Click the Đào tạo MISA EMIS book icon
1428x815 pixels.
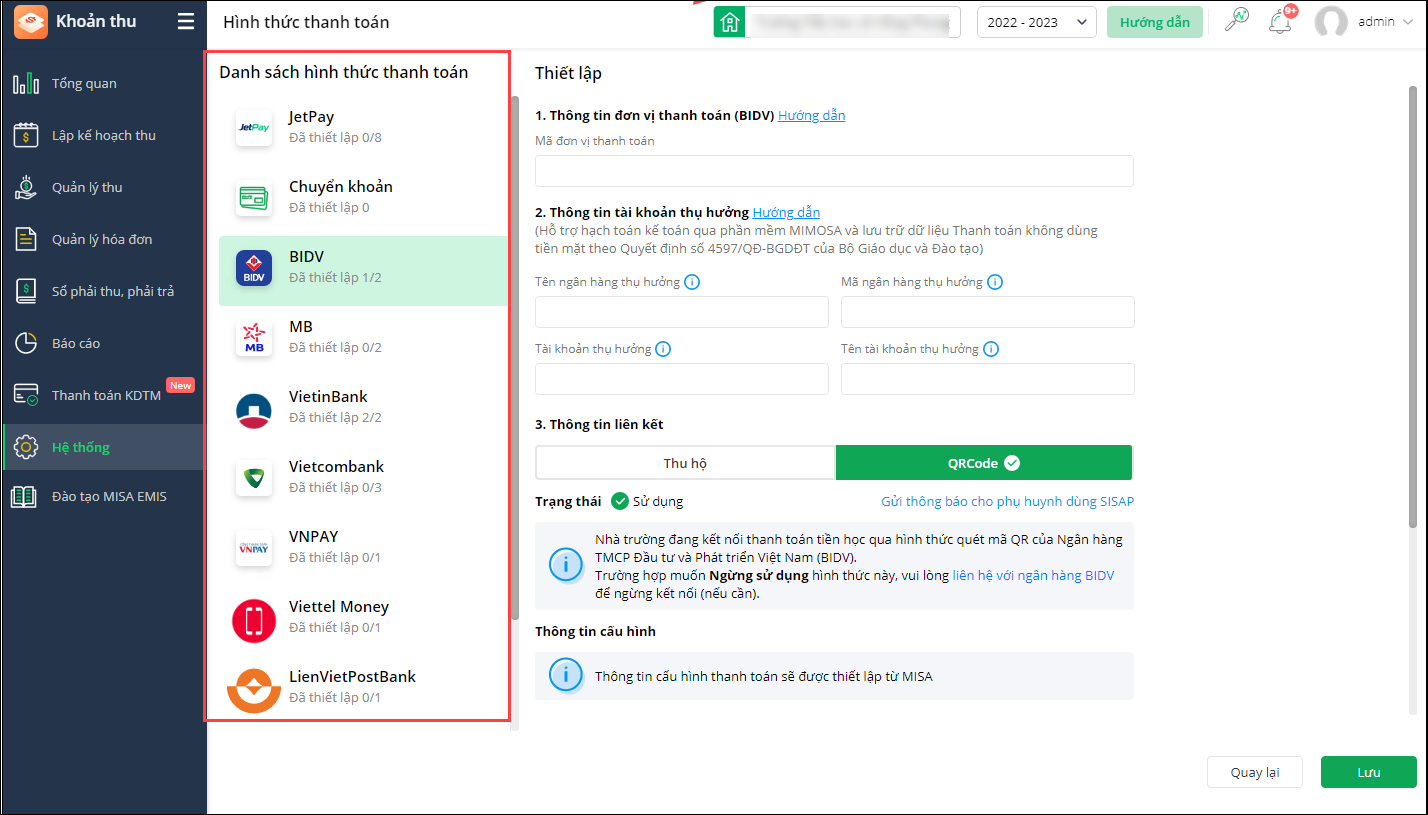point(24,496)
